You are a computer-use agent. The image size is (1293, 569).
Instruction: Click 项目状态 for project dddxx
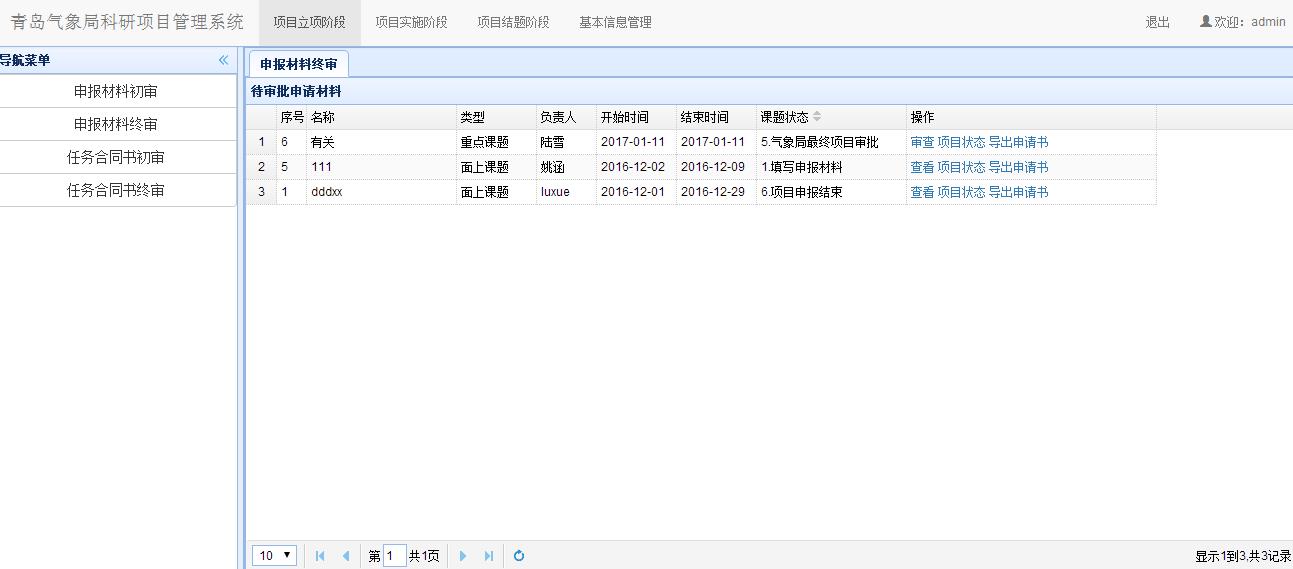[x=961, y=192]
